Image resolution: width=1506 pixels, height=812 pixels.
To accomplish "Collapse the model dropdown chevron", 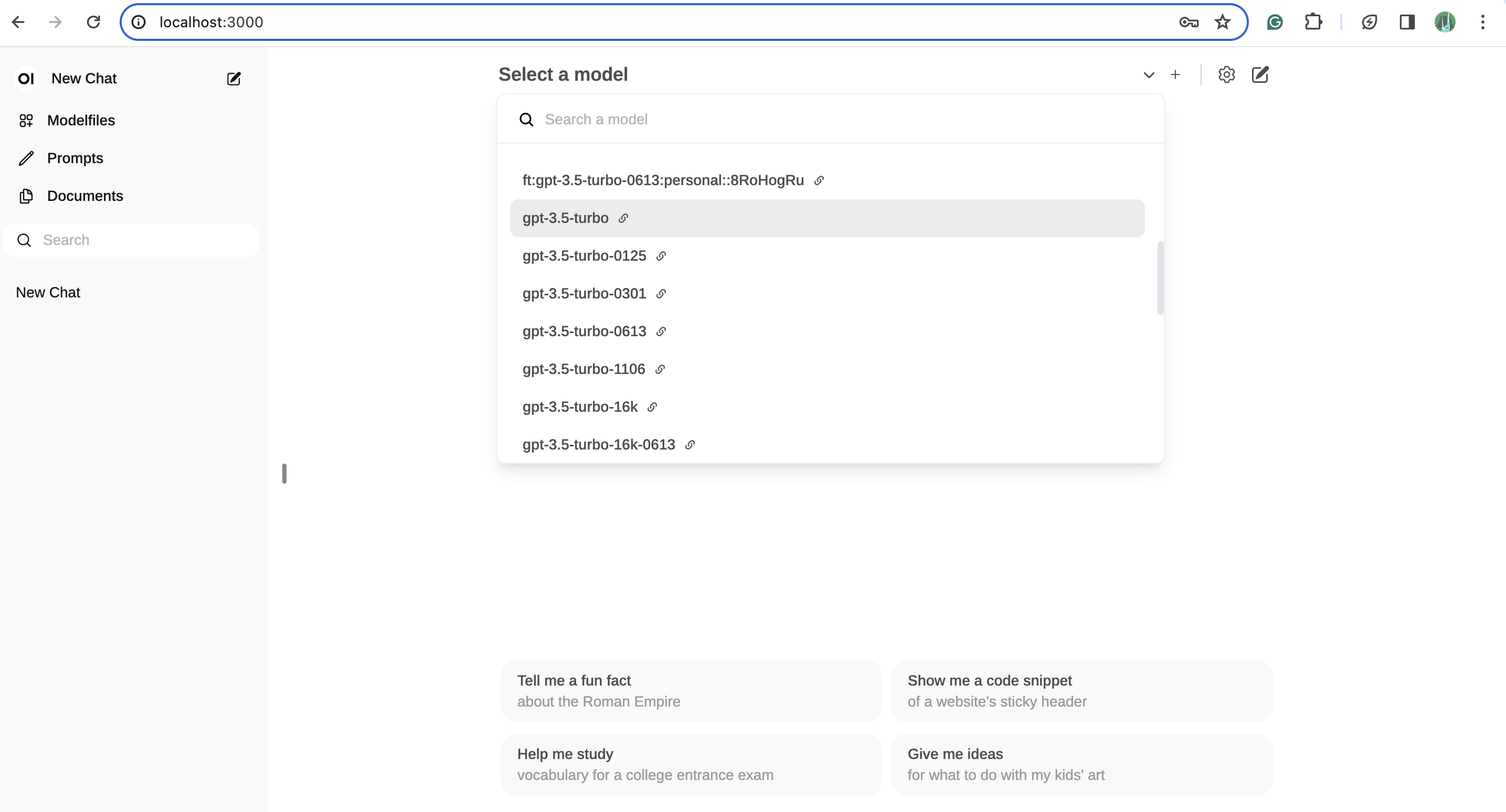I will point(1148,75).
